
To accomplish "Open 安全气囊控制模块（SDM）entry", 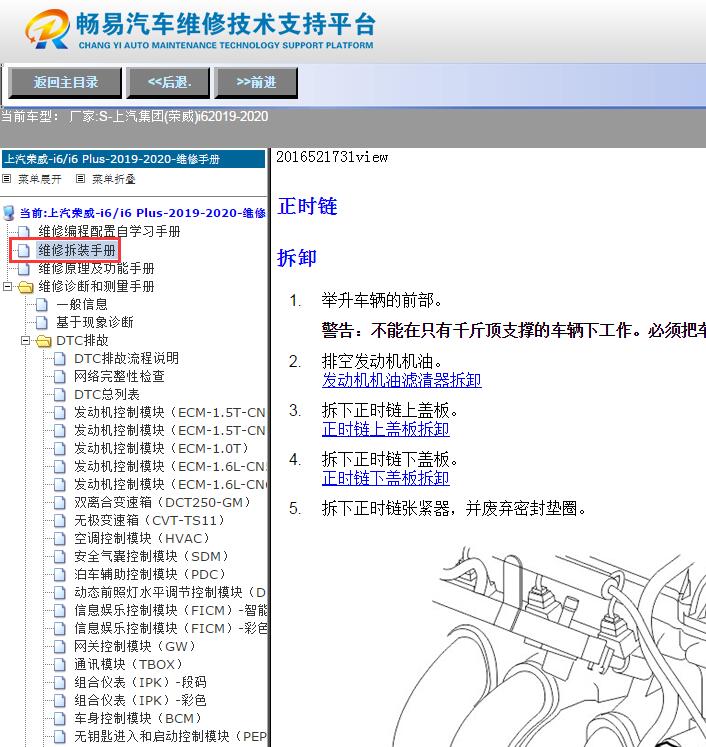I will click(x=151, y=556).
